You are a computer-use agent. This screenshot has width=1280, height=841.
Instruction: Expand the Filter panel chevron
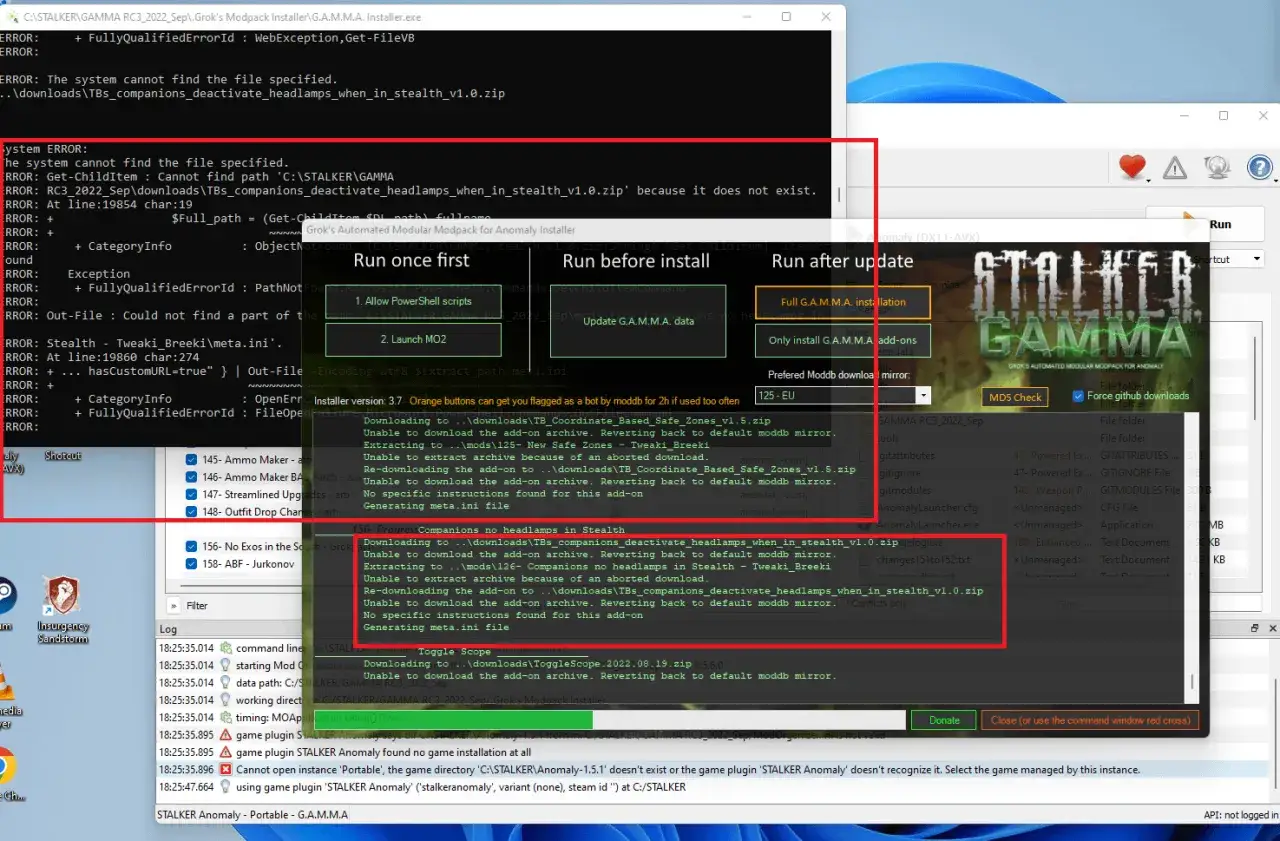click(173, 605)
